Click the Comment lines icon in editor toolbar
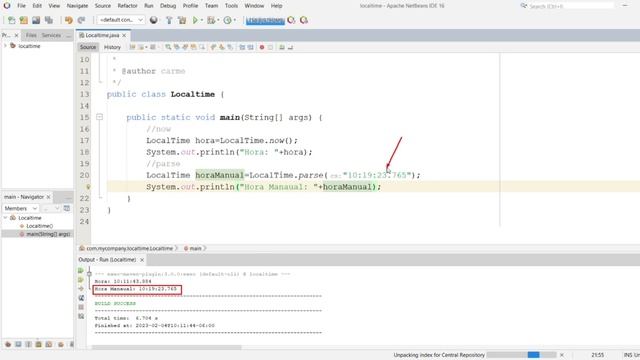 click(282, 47)
